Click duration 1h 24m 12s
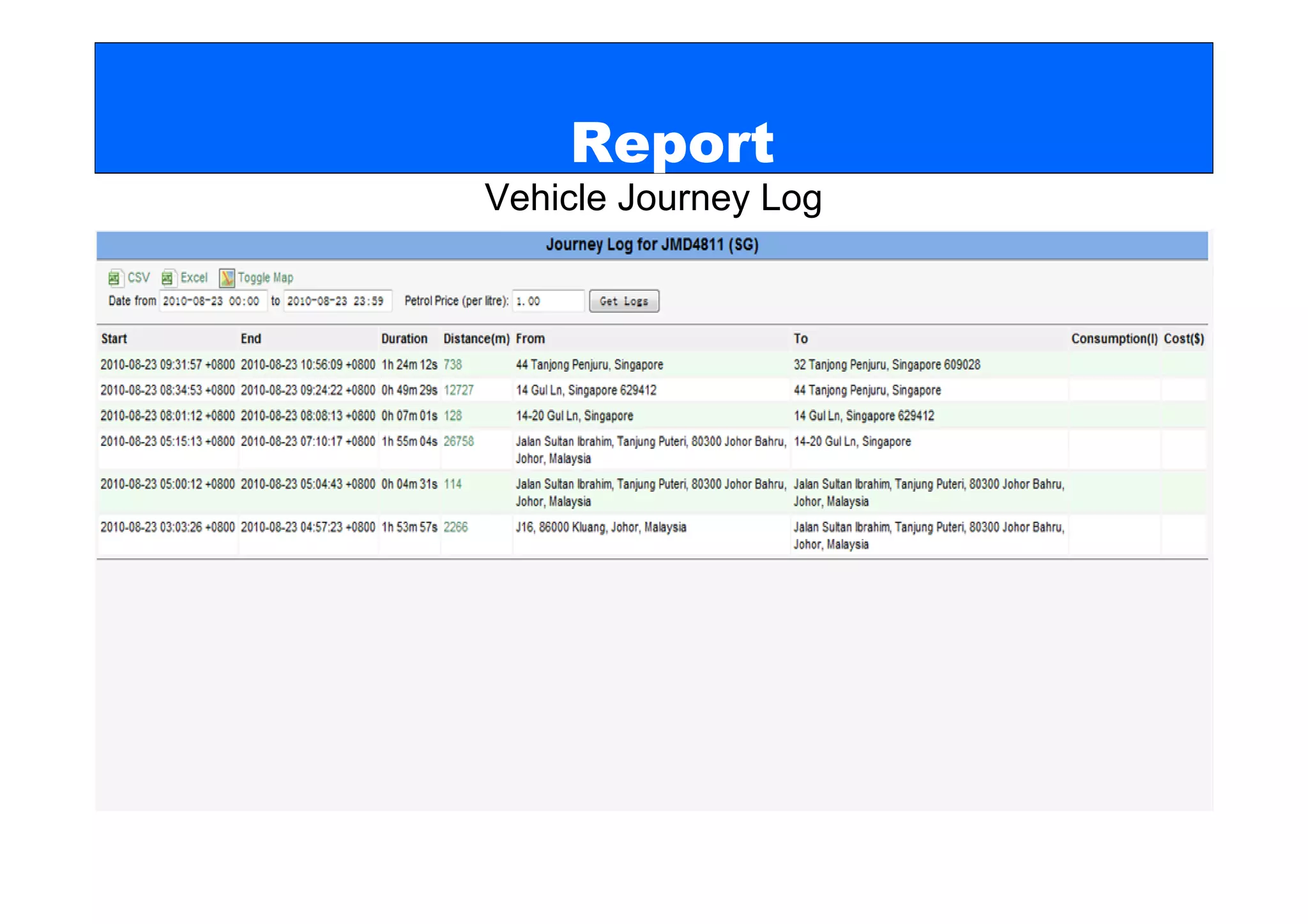The image size is (1308, 924). coord(409,365)
